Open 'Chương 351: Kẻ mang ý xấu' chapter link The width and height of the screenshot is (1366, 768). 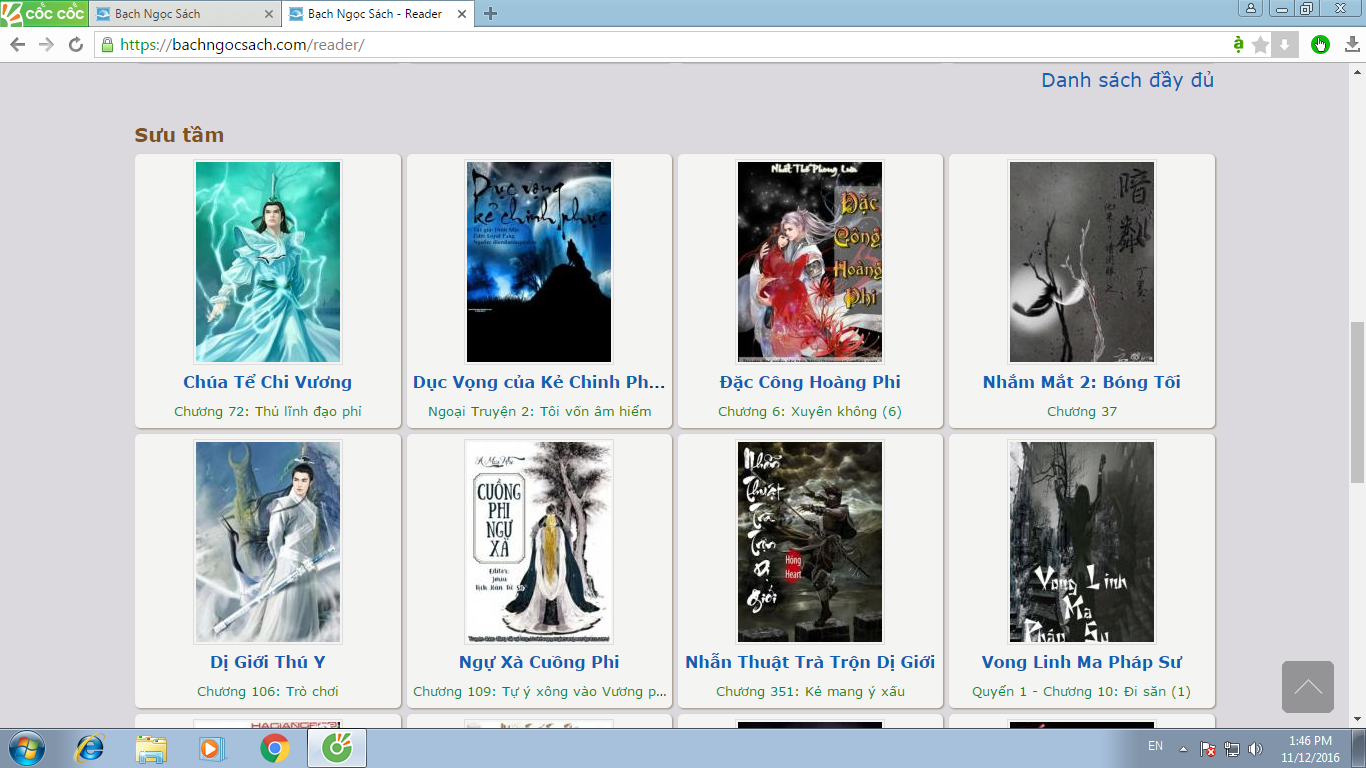point(810,691)
